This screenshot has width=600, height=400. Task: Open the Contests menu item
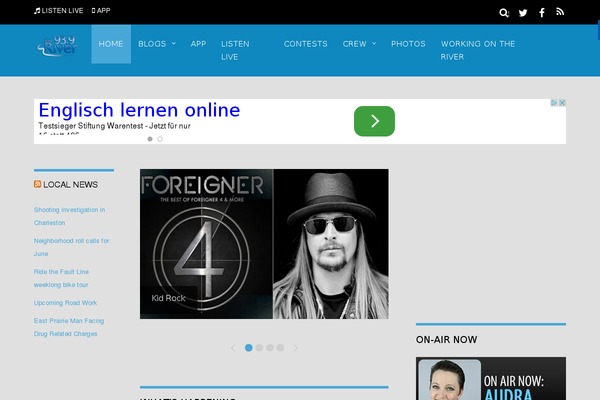tap(305, 44)
